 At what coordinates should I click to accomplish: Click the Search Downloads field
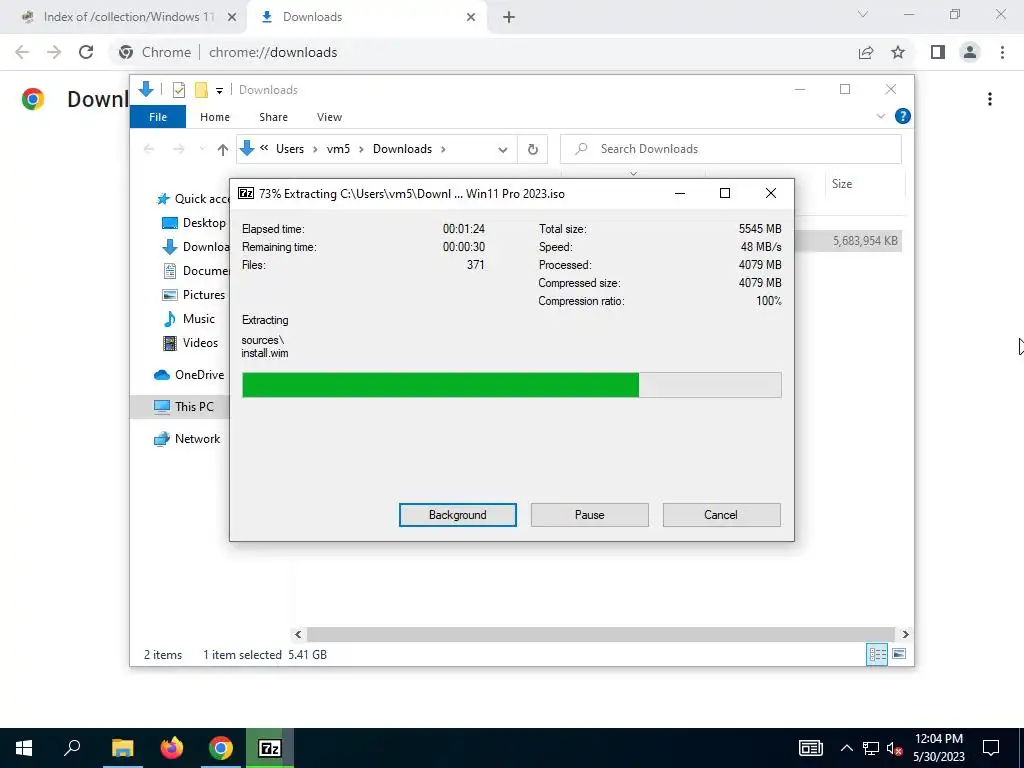731,149
